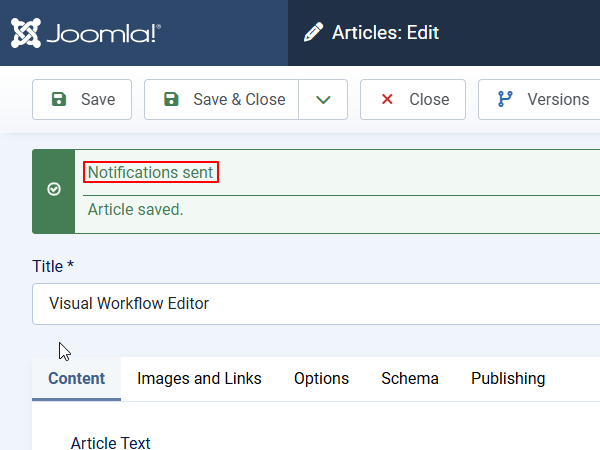This screenshot has height=450, width=600.
Task: Click the Articles: Edit page heading
Action: [386, 33]
